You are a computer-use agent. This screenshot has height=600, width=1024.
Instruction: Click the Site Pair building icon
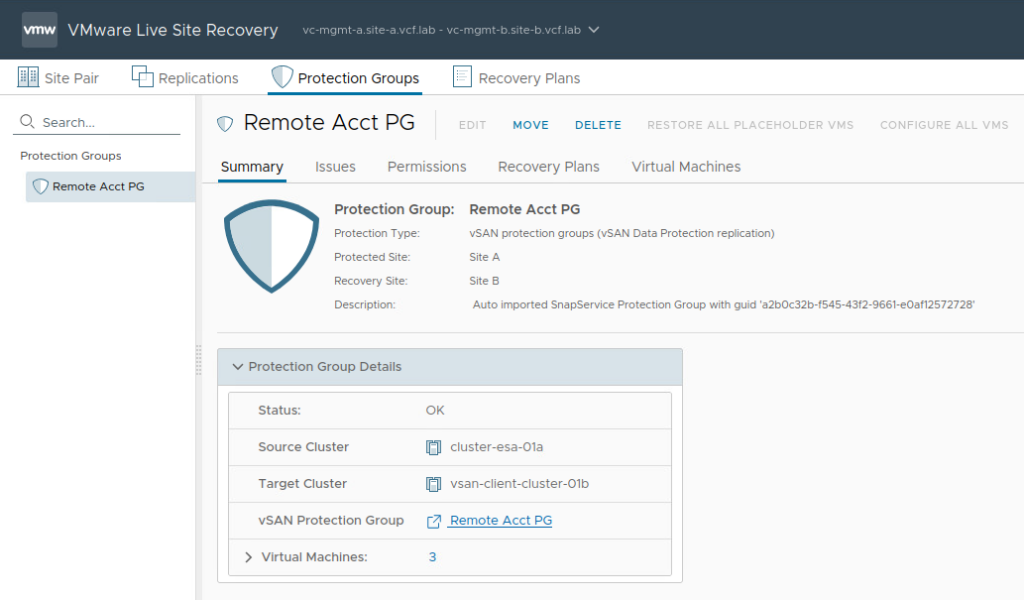point(28,77)
